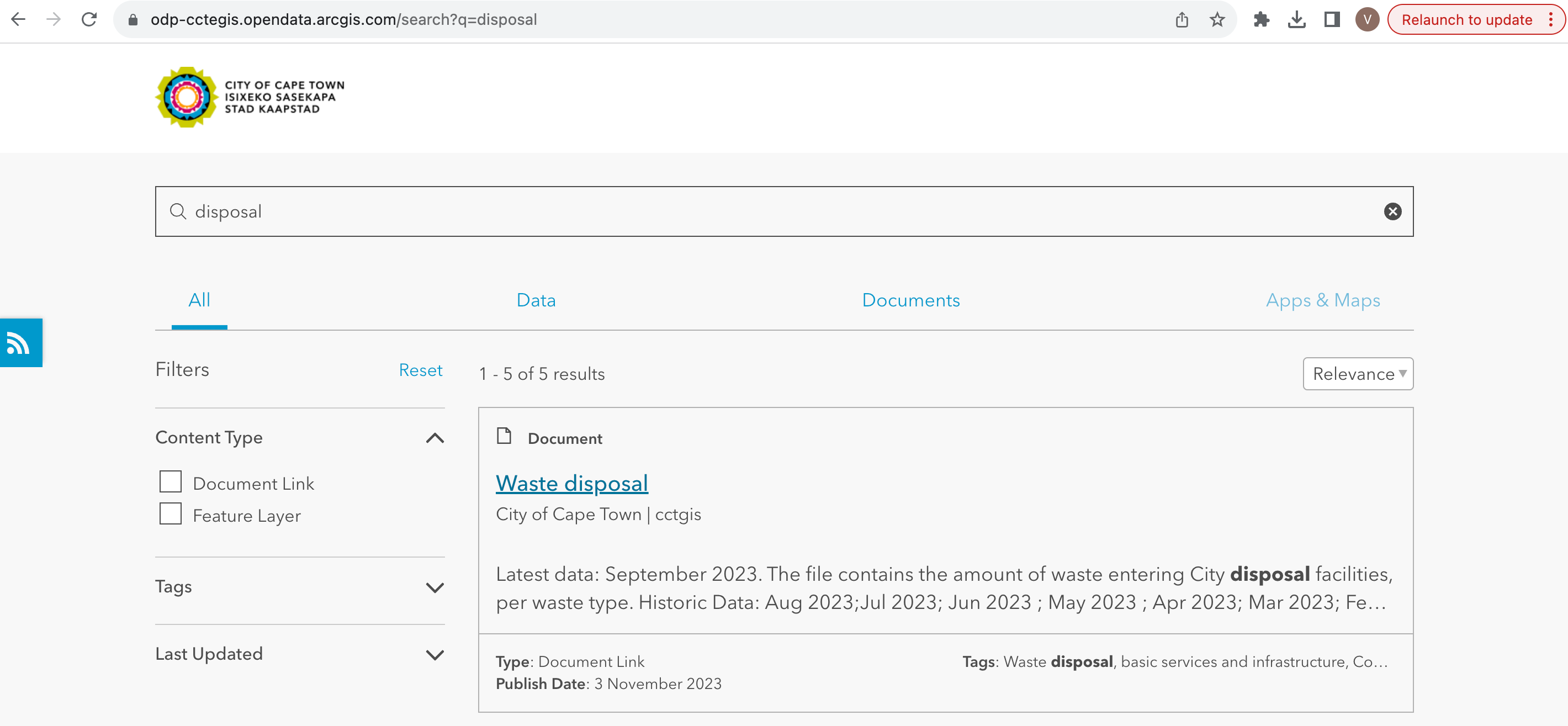This screenshot has width=1568, height=726.
Task: Open the Waste disposal result link
Action: pyautogui.click(x=571, y=483)
